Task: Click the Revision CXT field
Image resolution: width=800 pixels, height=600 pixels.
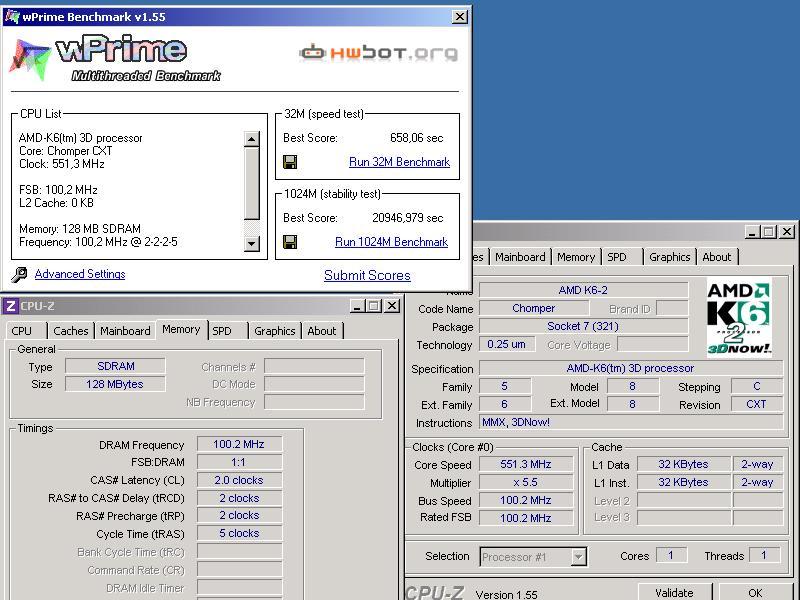Action: pos(756,404)
